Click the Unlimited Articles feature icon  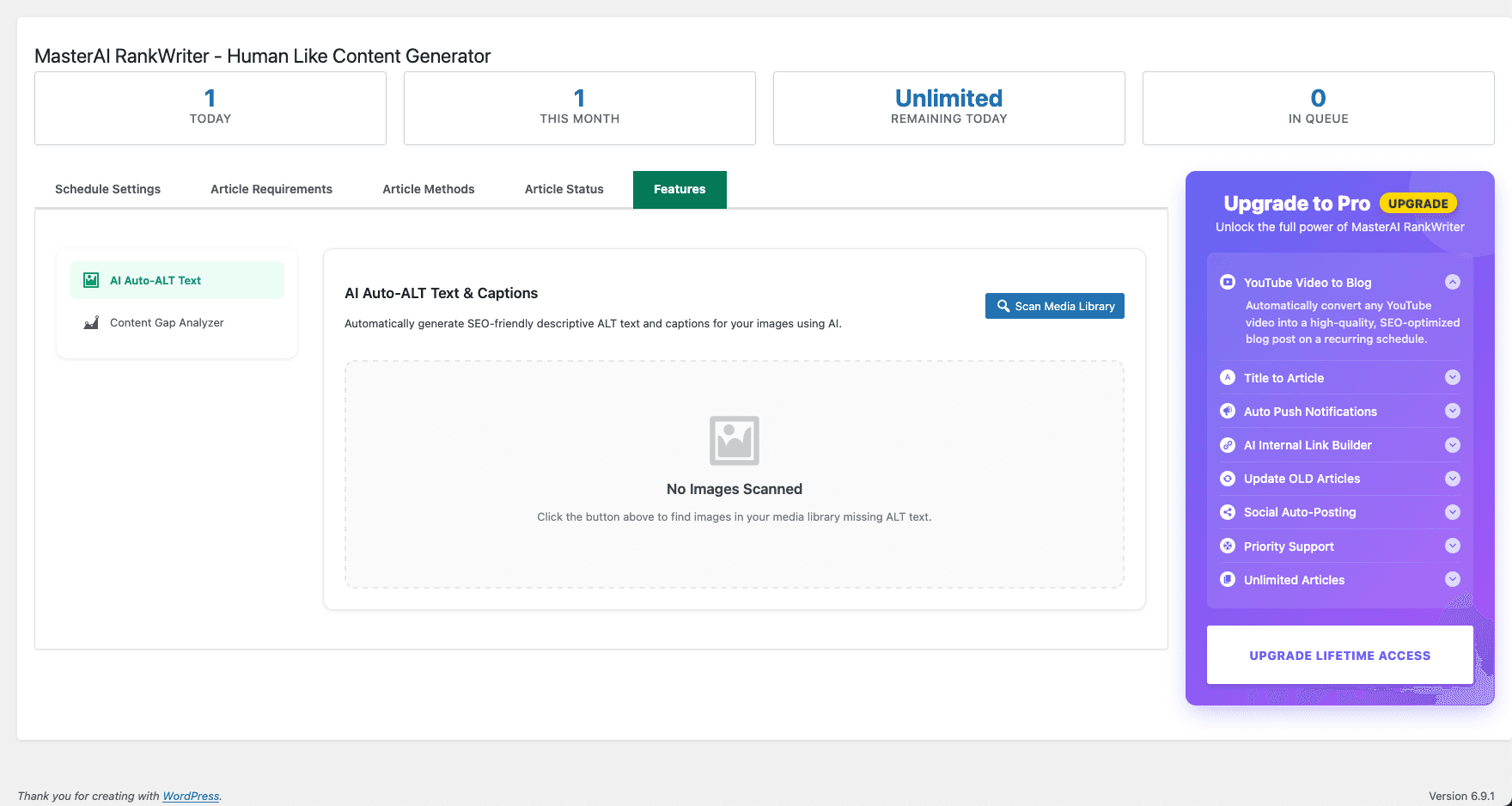click(x=1228, y=579)
